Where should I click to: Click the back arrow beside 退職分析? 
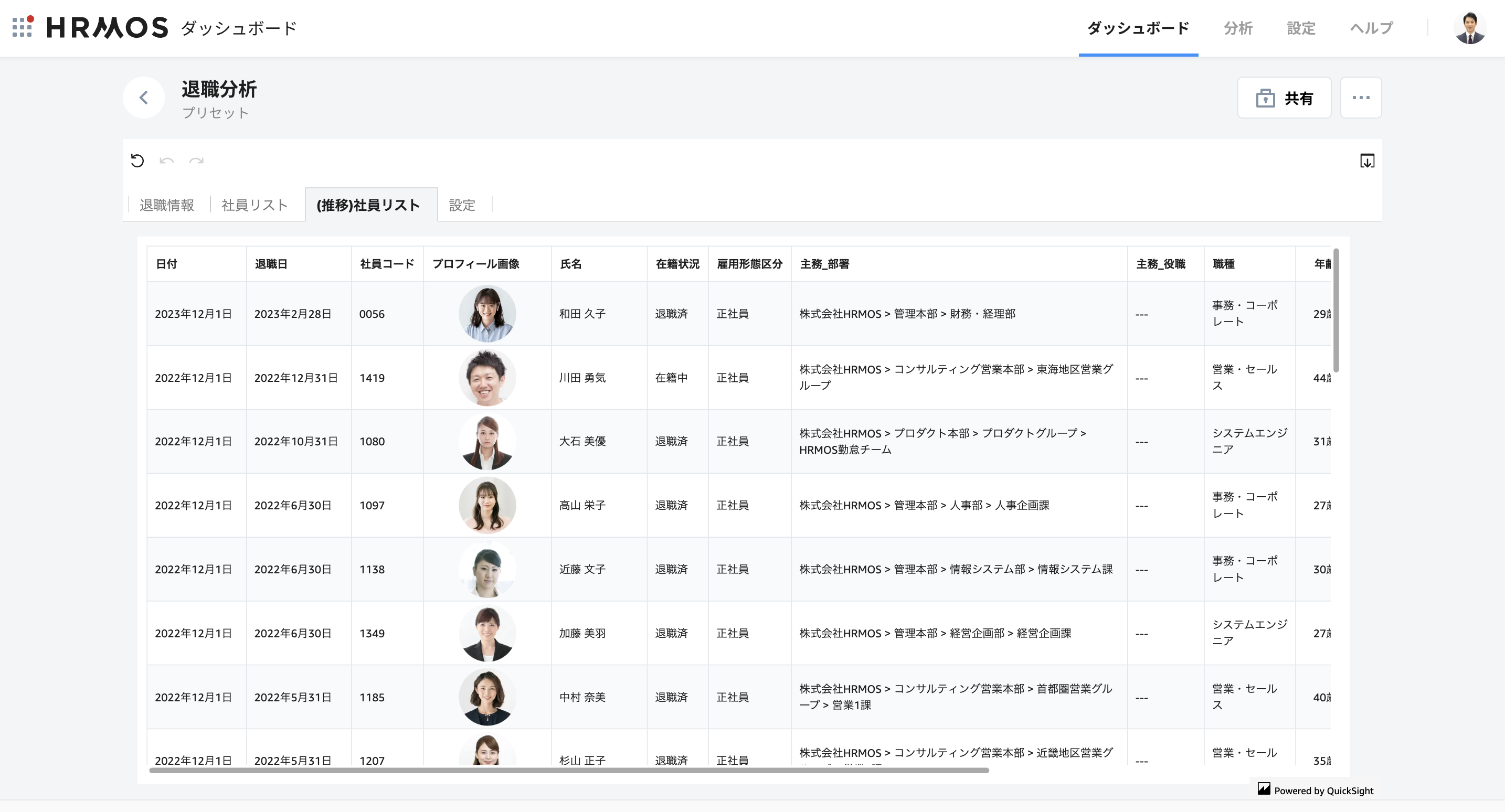(x=144, y=98)
